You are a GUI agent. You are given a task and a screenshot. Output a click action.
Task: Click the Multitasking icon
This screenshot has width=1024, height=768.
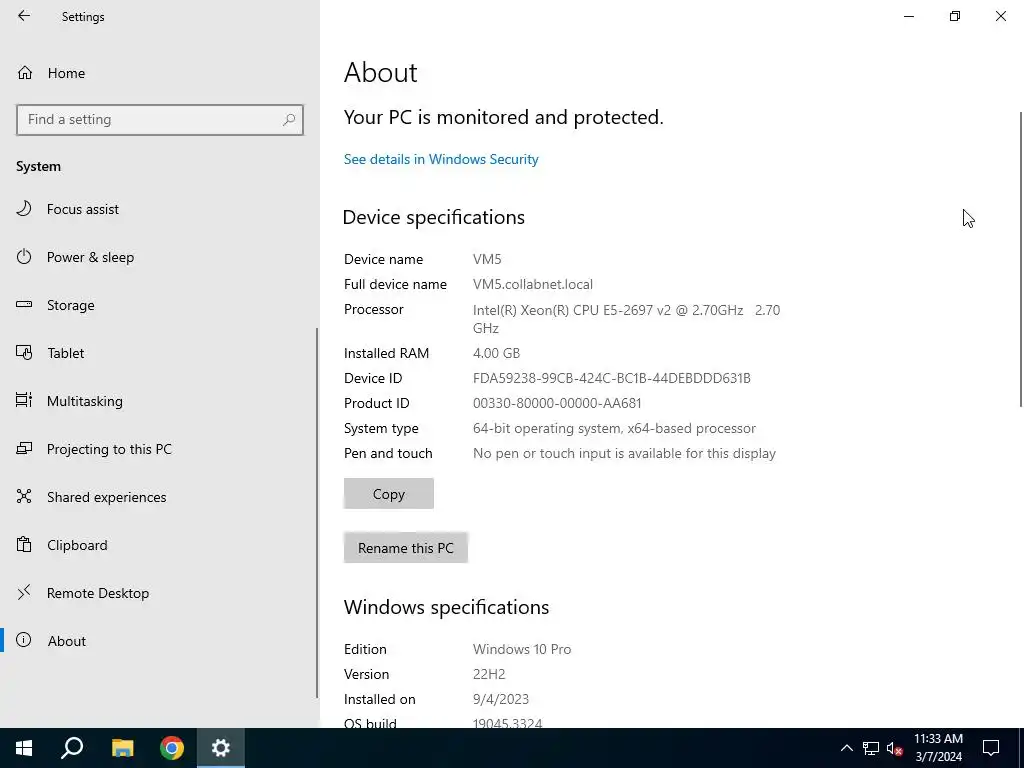coord(24,400)
